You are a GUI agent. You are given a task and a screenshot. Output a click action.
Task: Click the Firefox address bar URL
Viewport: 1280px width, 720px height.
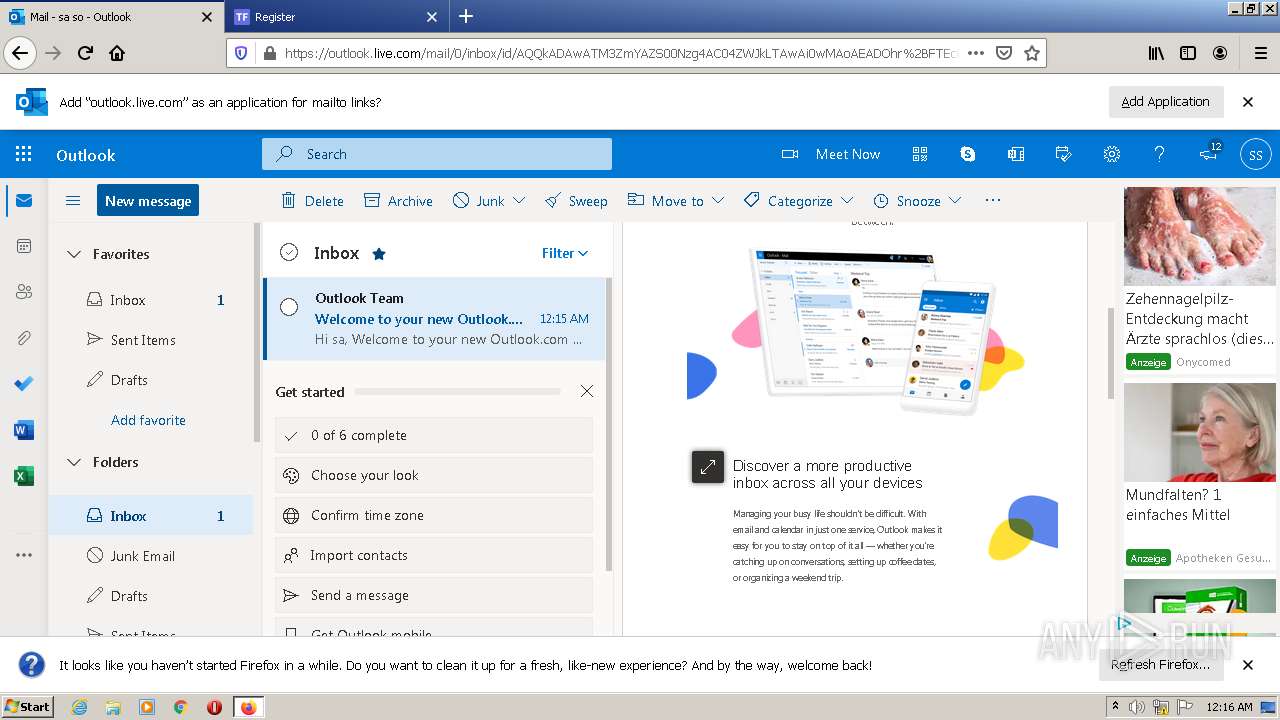pos(620,53)
